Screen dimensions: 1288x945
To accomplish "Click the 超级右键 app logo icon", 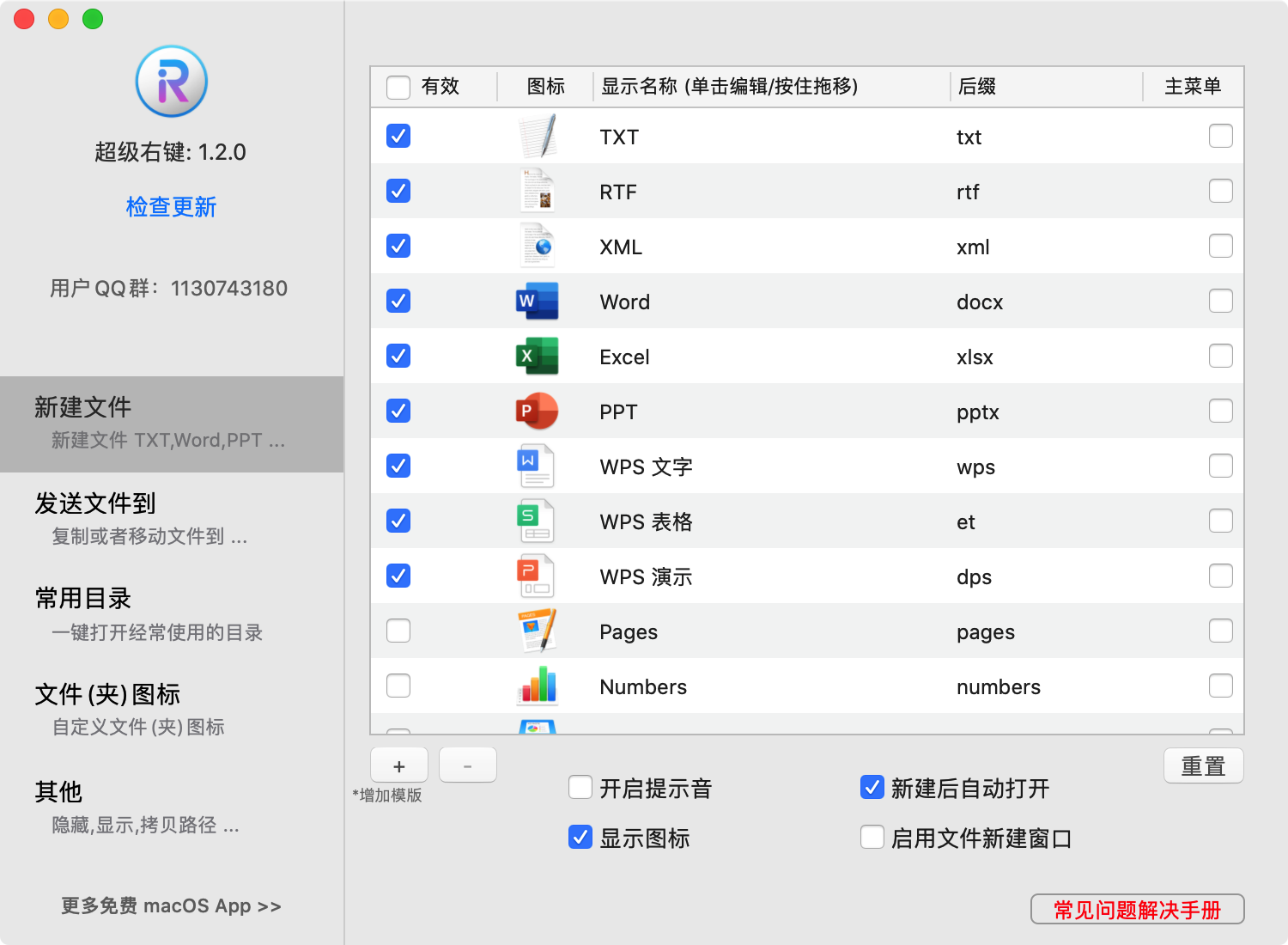I will click(172, 82).
